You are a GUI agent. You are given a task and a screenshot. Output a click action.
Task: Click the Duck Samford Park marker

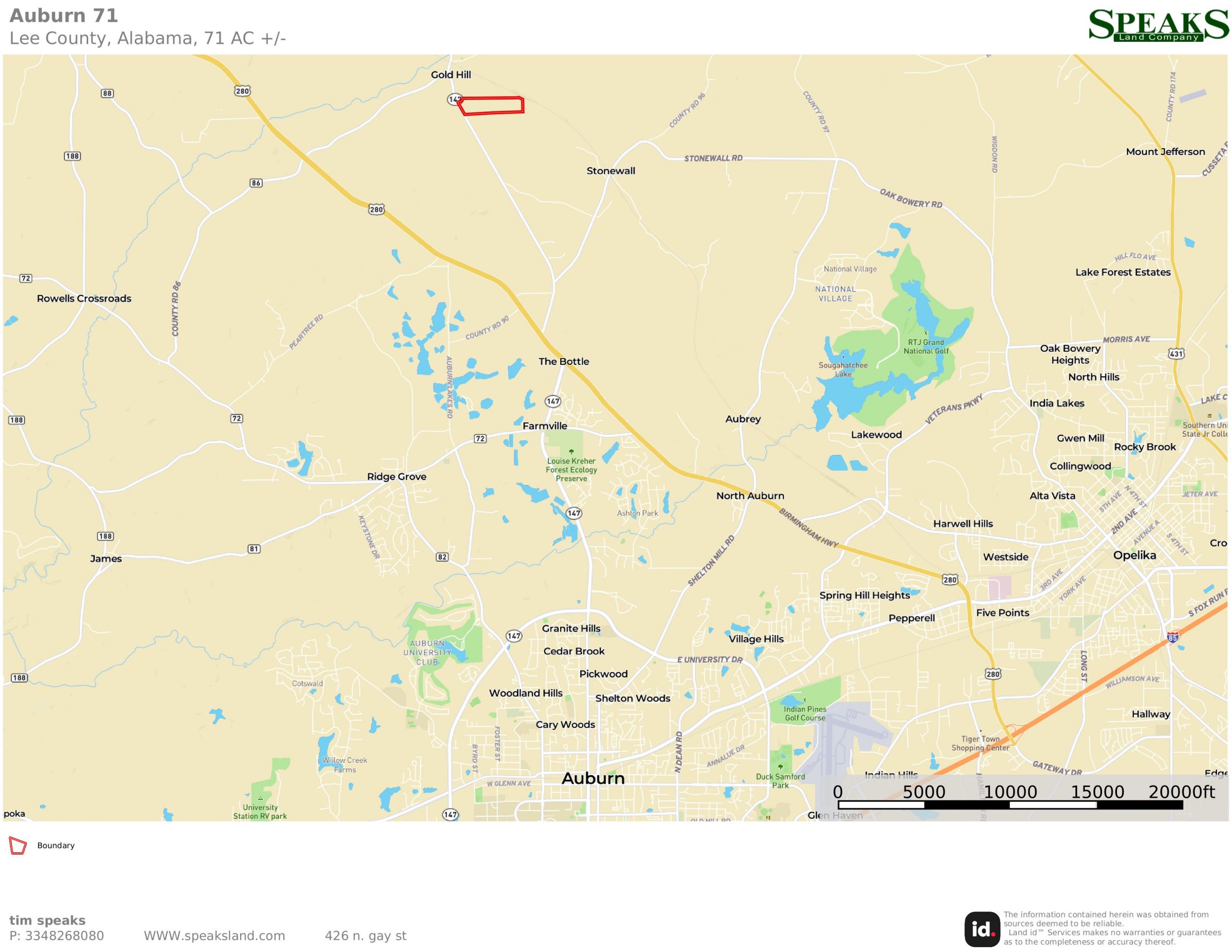781,767
